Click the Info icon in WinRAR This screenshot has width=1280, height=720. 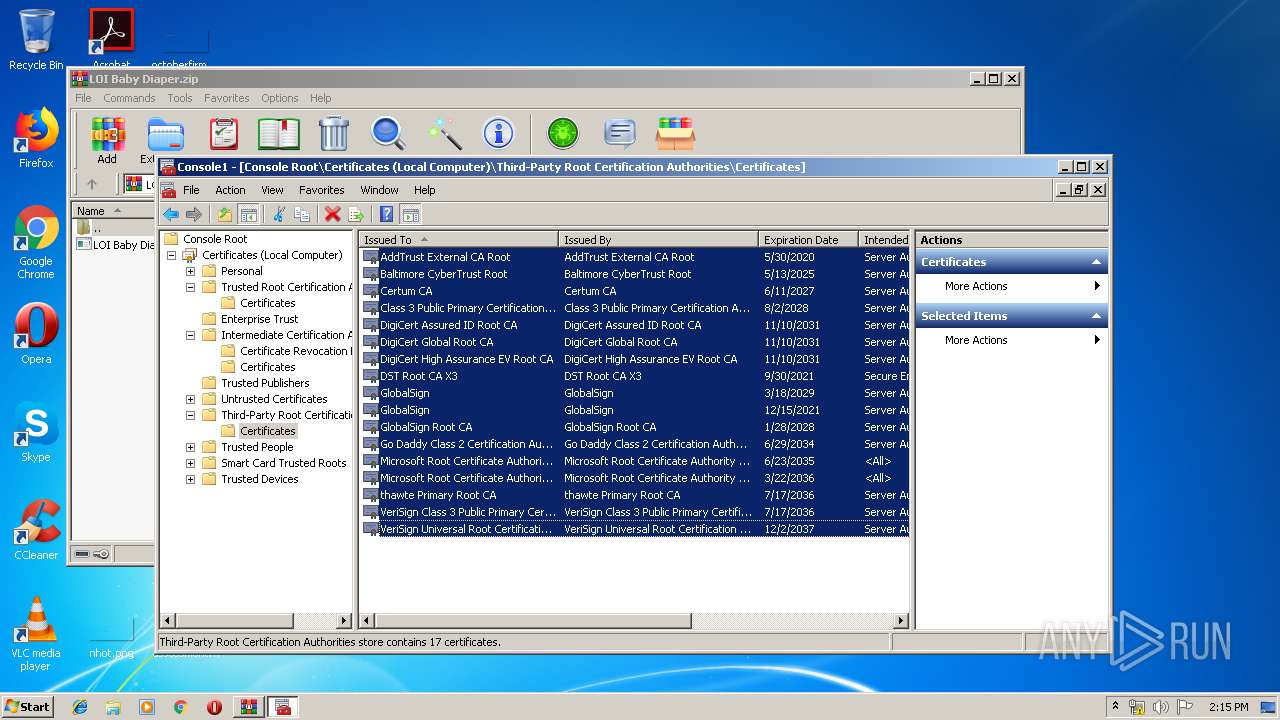498,133
